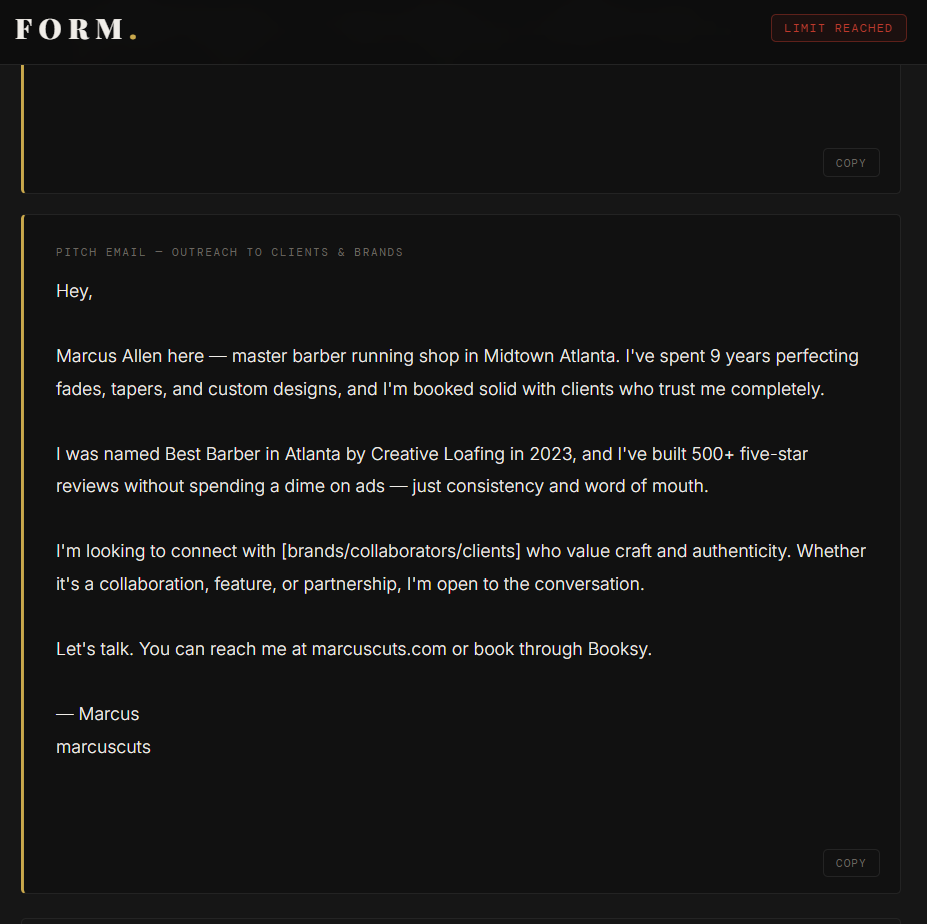This screenshot has height=924, width=927.
Task: Click the signature line — Marcus
Action: click(x=97, y=713)
